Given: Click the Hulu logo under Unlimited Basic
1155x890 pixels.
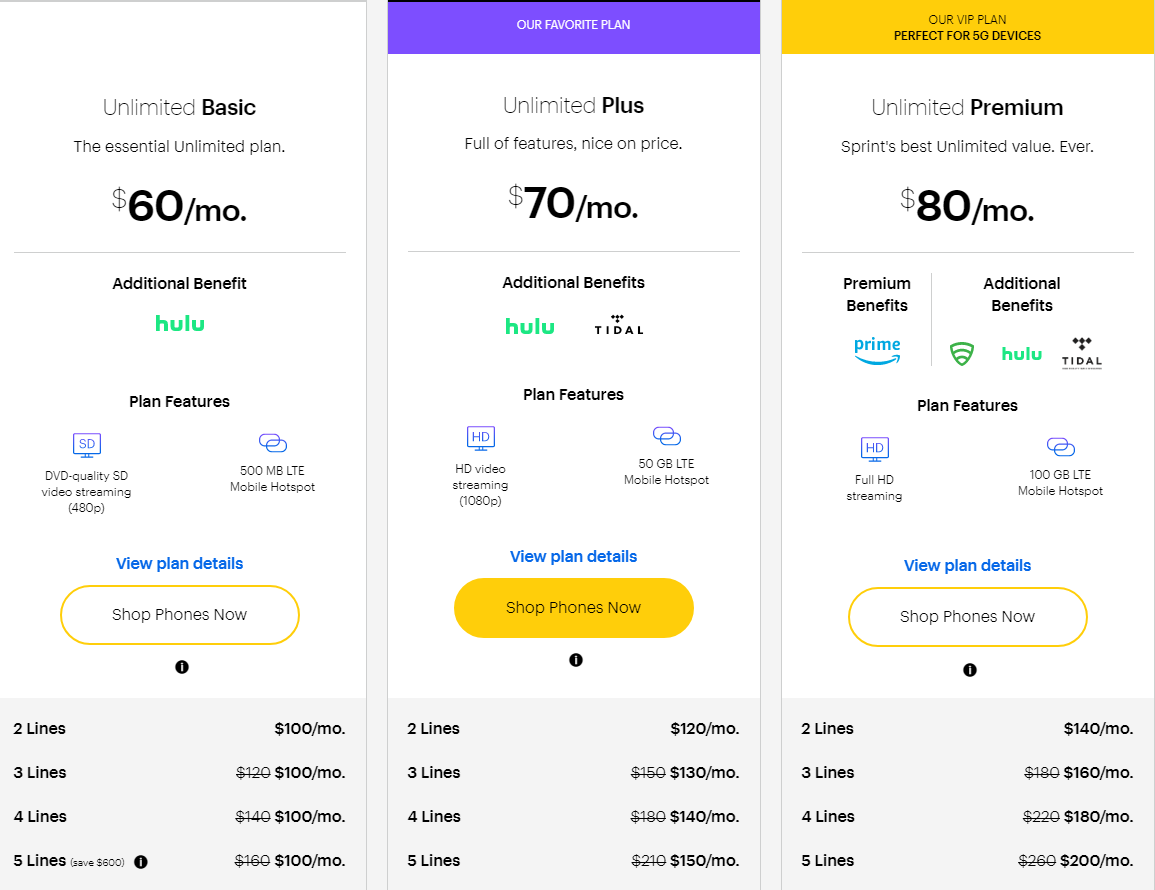Looking at the screenshot, I should 180,324.
